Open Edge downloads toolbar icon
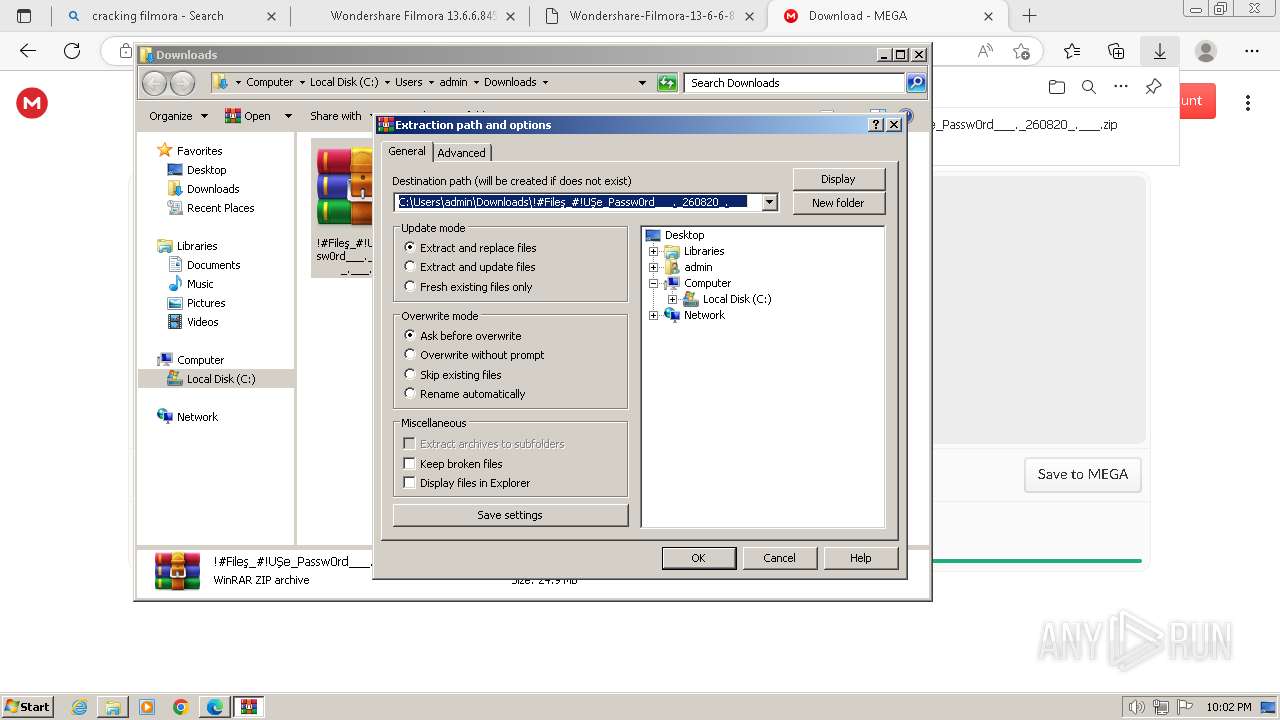Viewport: 1280px width, 720px height. click(1159, 51)
